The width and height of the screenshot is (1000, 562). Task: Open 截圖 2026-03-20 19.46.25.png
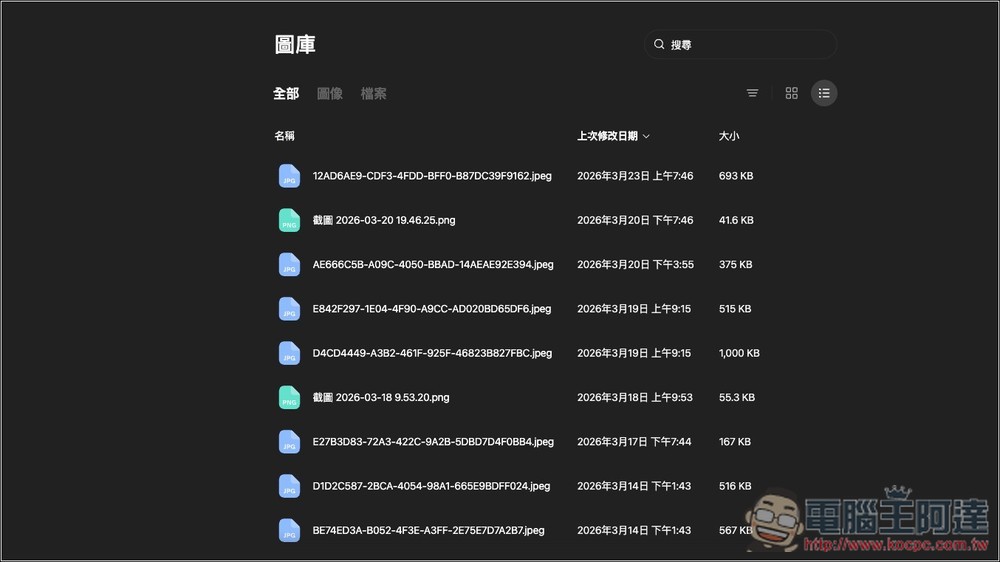pyautogui.click(x=384, y=220)
